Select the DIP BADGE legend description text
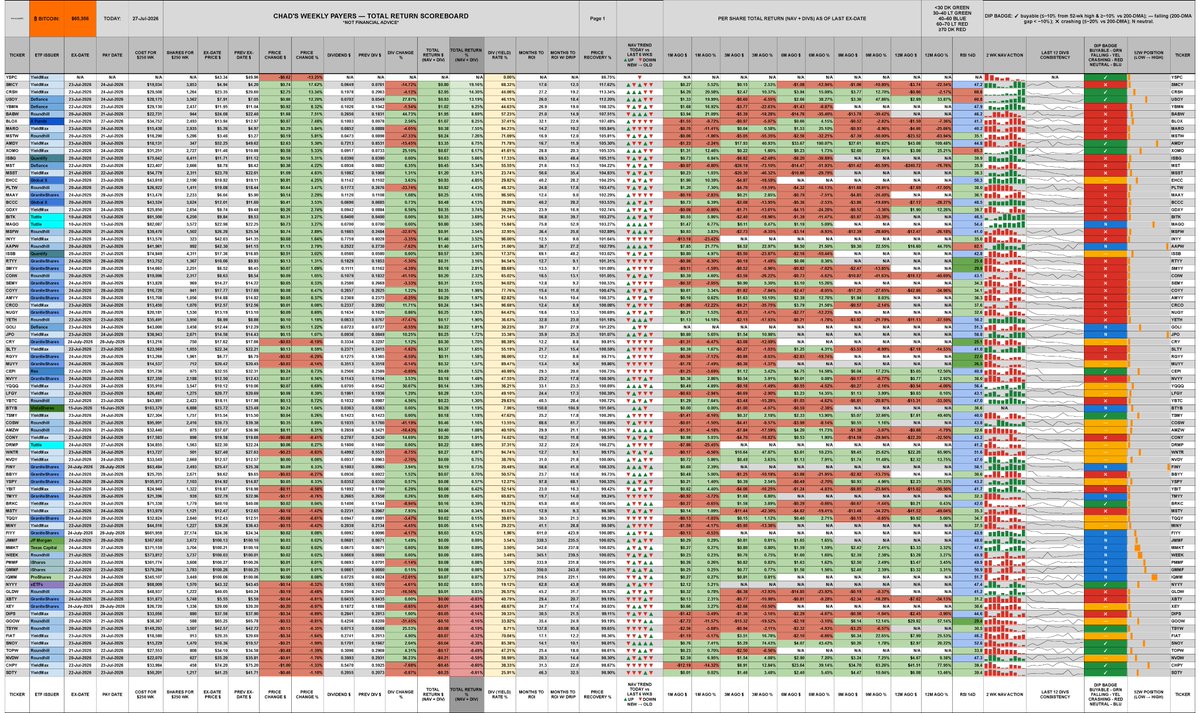This screenshot has height=713, width=1200. pos(1090,17)
